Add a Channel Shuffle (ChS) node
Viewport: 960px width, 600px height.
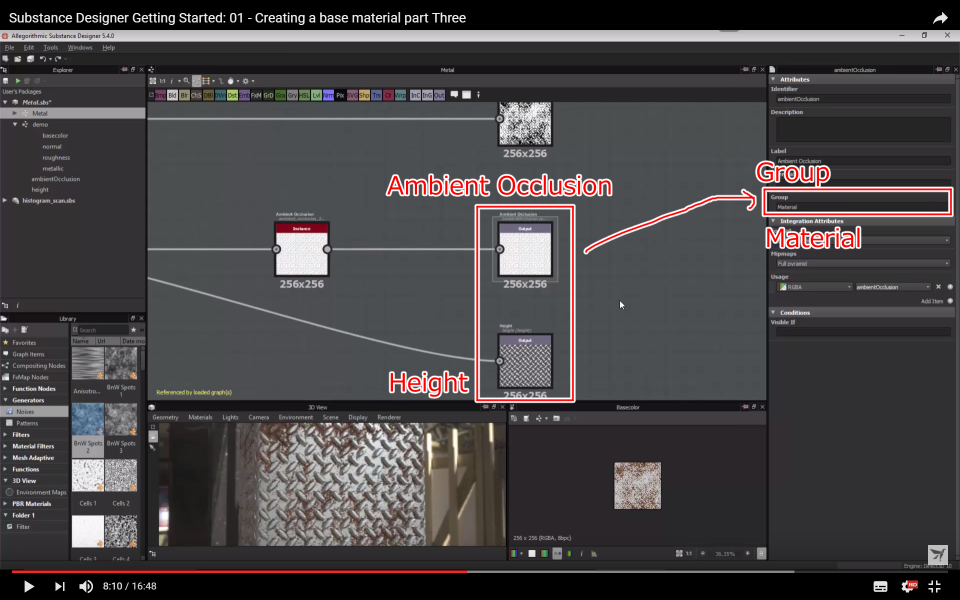197,96
